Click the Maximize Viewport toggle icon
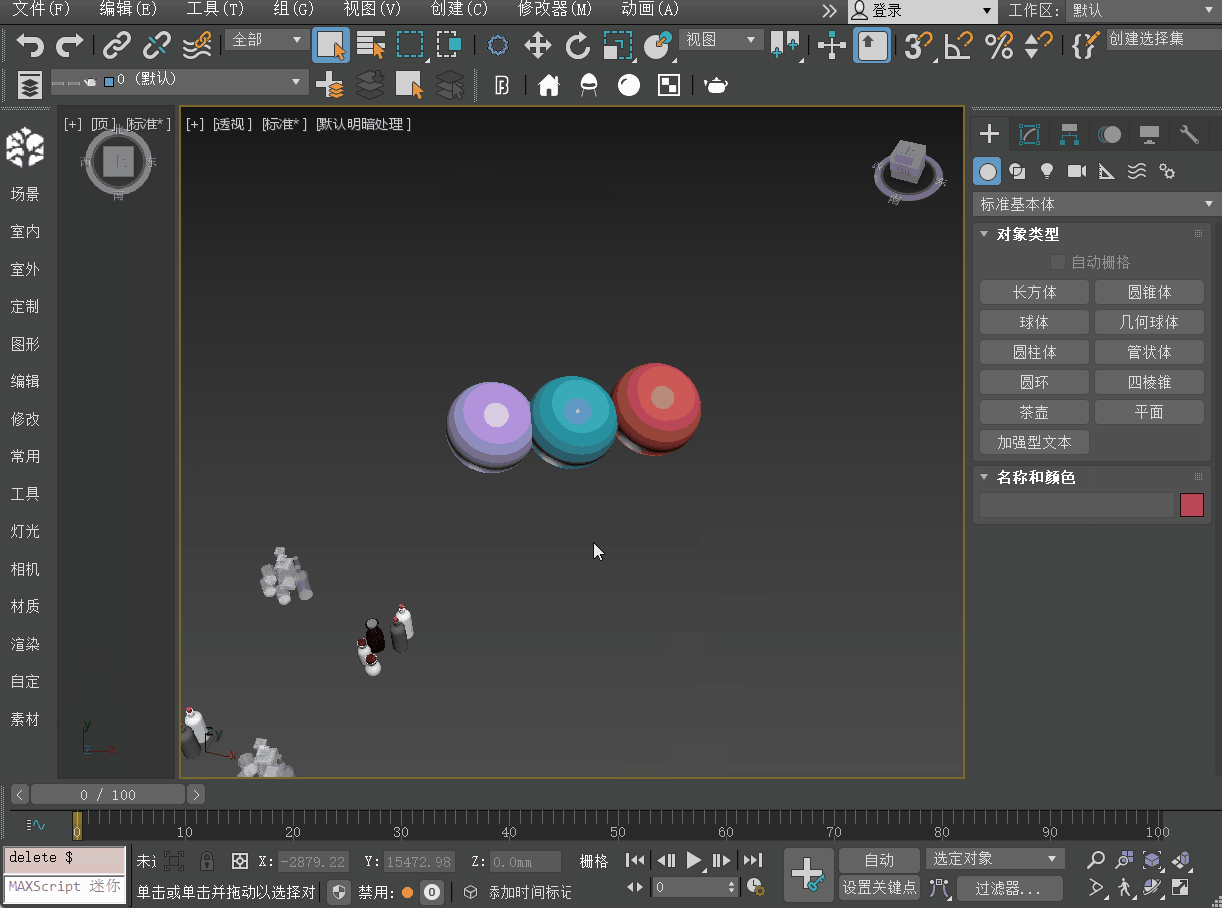The height and width of the screenshot is (908, 1222). pos(1181,887)
